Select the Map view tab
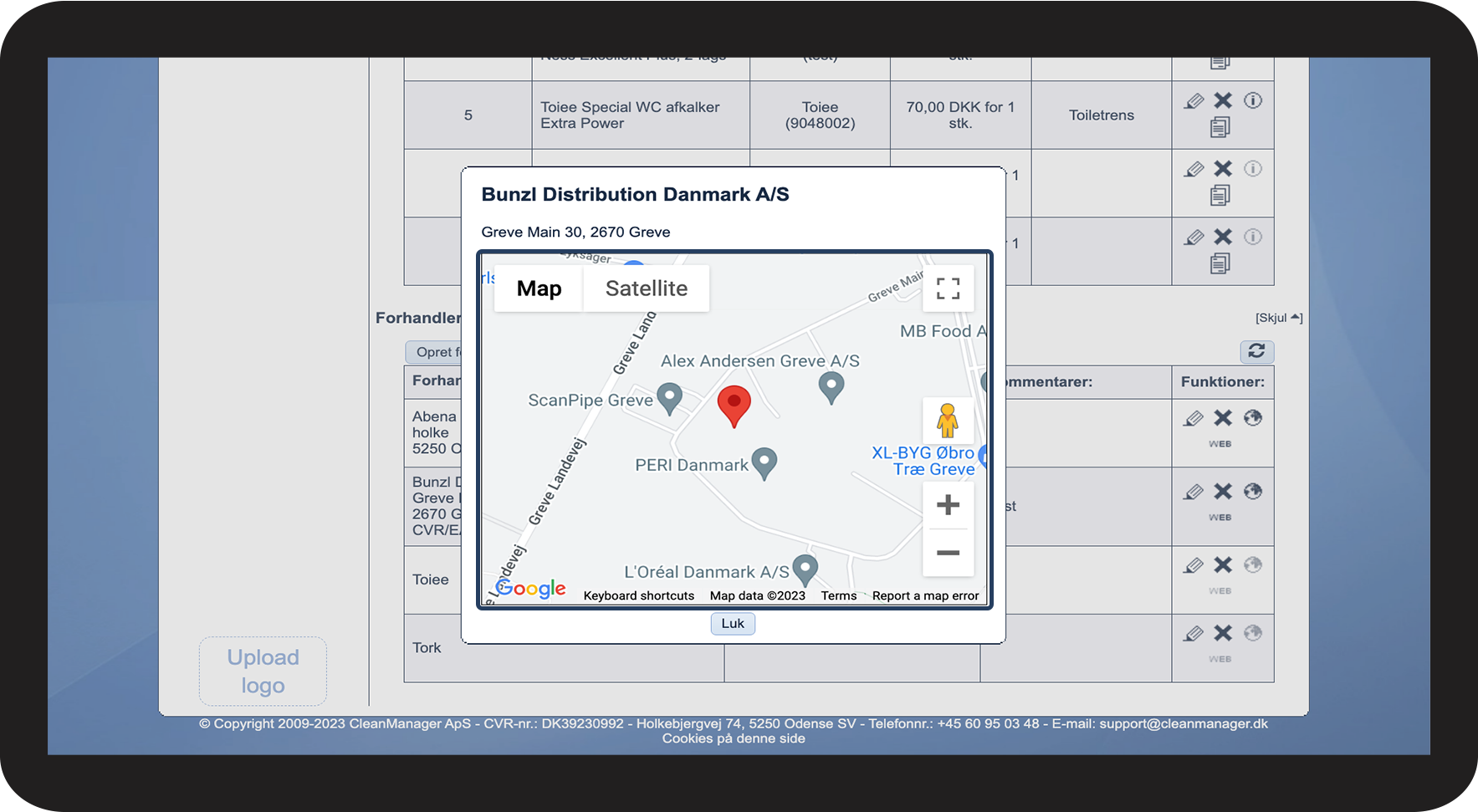1478x812 pixels. click(x=539, y=289)
